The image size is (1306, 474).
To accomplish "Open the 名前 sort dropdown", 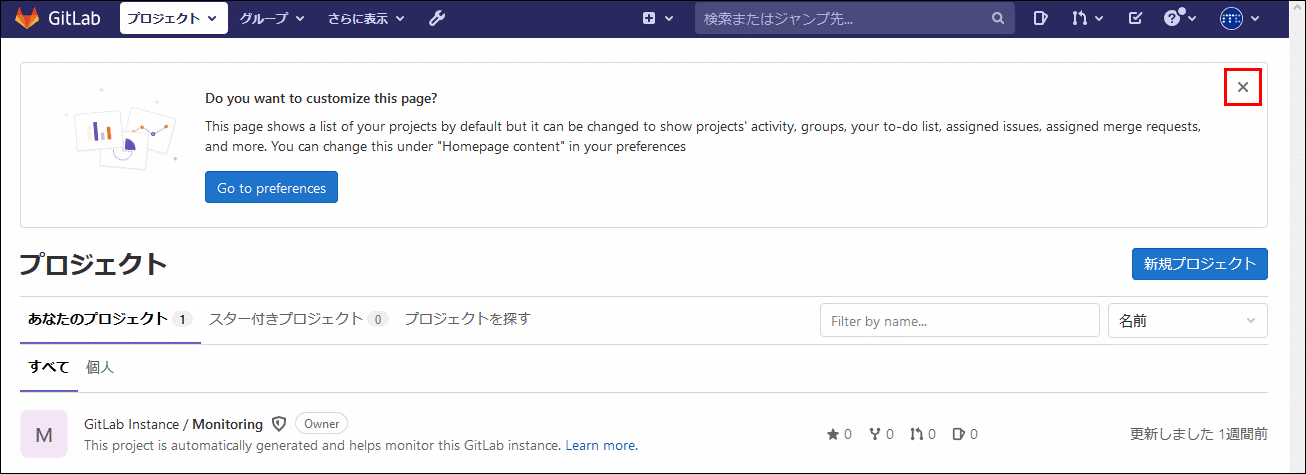I will (1187, 321).
